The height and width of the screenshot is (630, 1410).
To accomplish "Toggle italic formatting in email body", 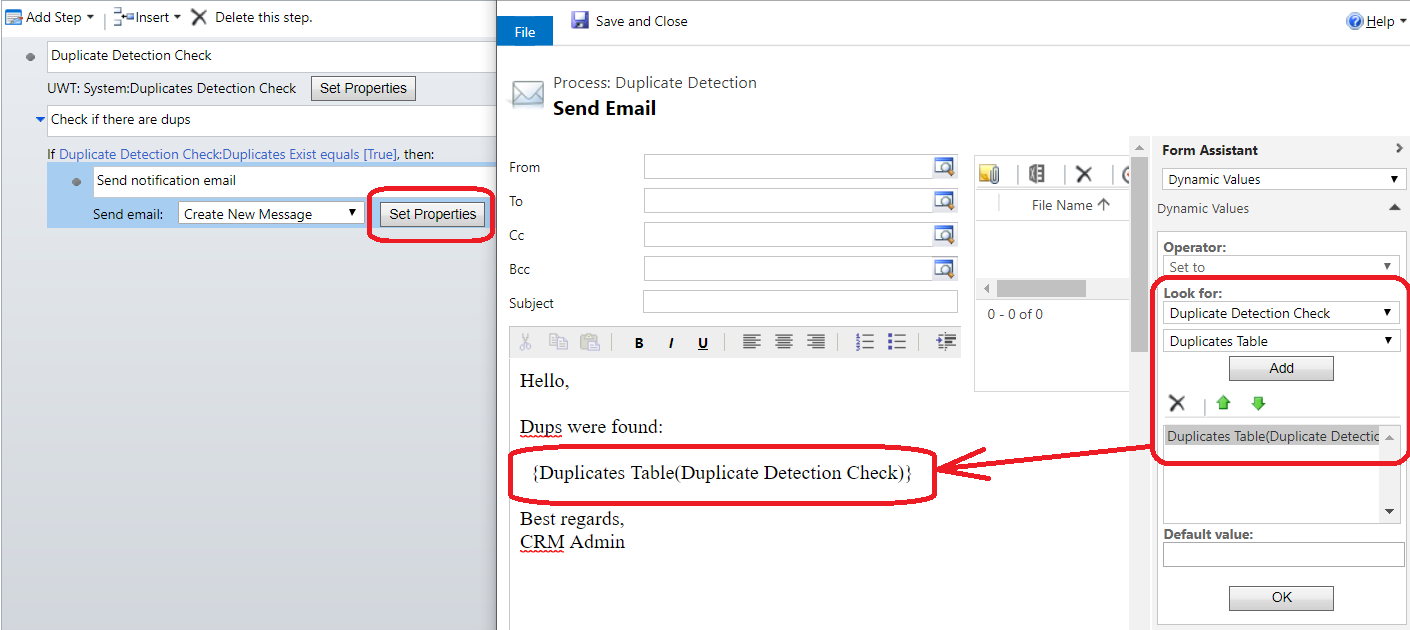I will [671, 343].
